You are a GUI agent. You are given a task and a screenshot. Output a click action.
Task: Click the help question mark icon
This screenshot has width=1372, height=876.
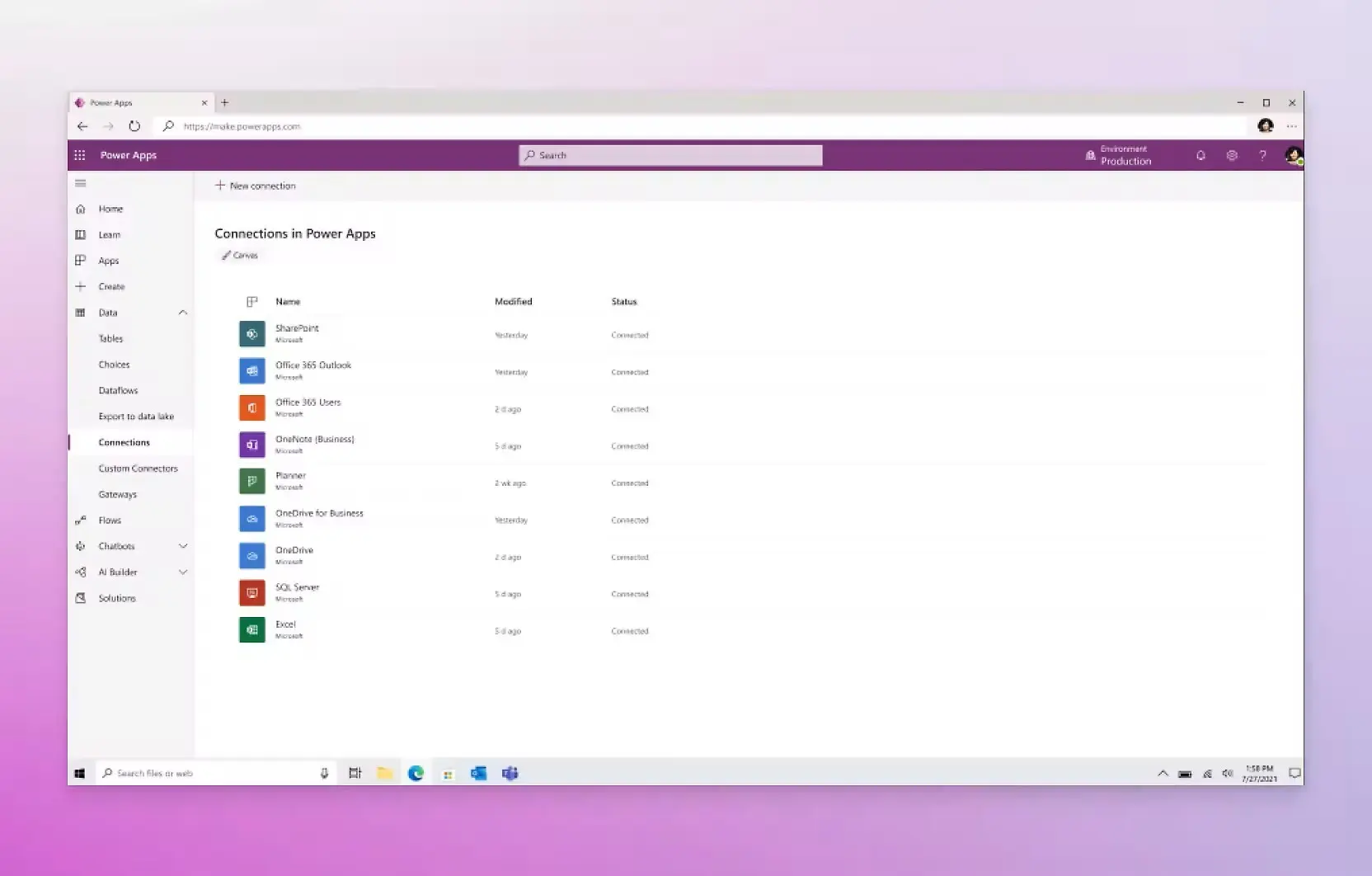tap(1262, 155)
